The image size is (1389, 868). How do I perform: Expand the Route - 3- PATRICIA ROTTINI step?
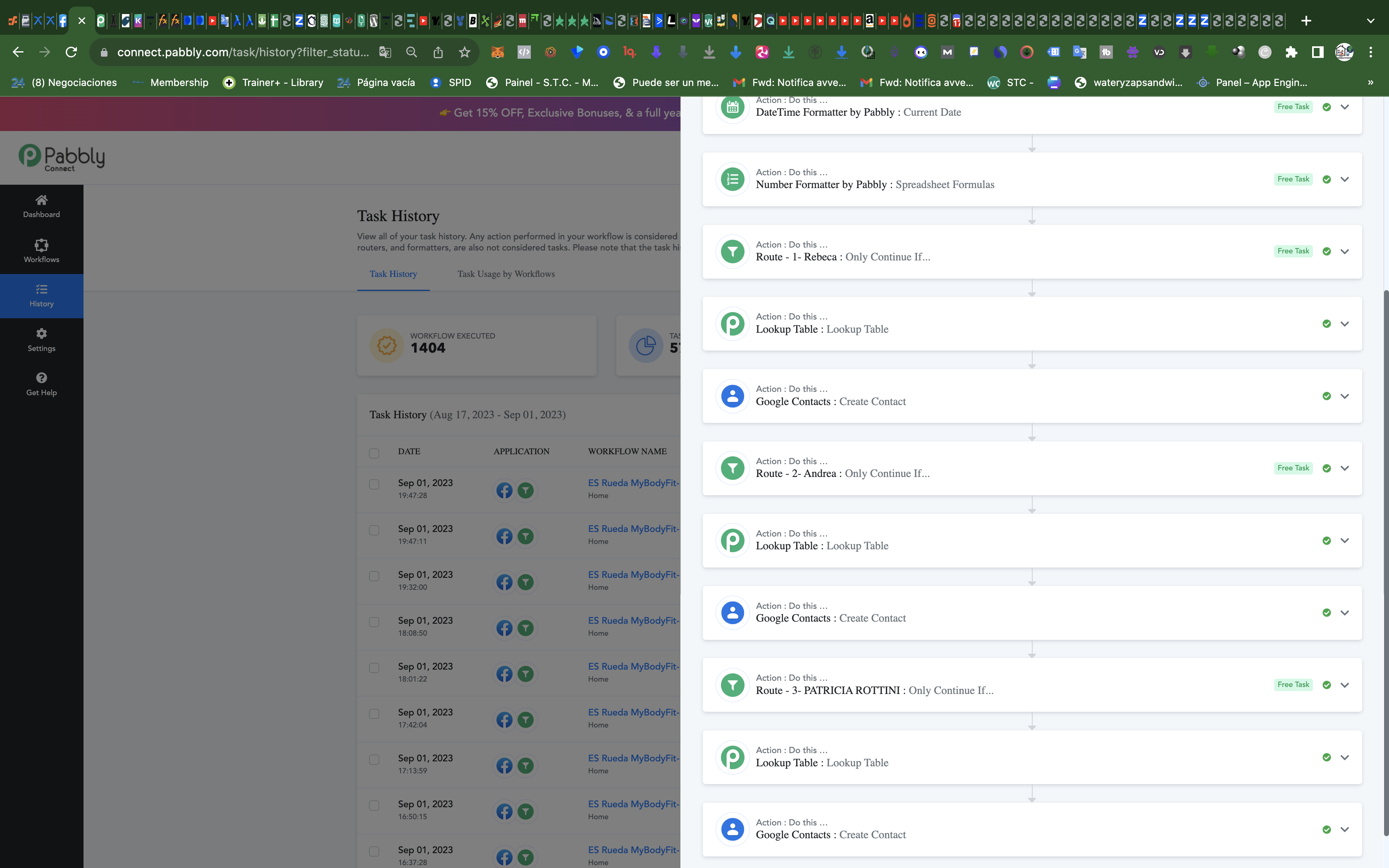click(1345, 685)
